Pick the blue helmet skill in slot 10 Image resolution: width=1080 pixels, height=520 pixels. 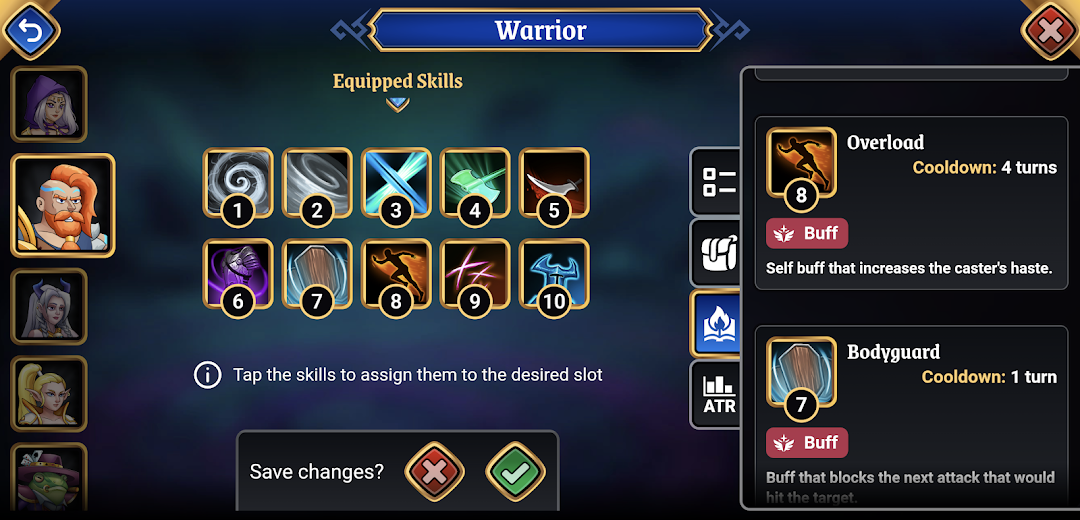554,273
